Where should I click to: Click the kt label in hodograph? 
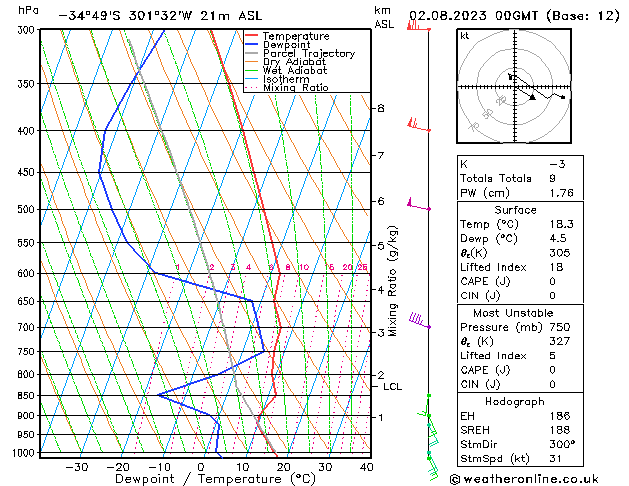pyautogui.click(x=465, y=36)
